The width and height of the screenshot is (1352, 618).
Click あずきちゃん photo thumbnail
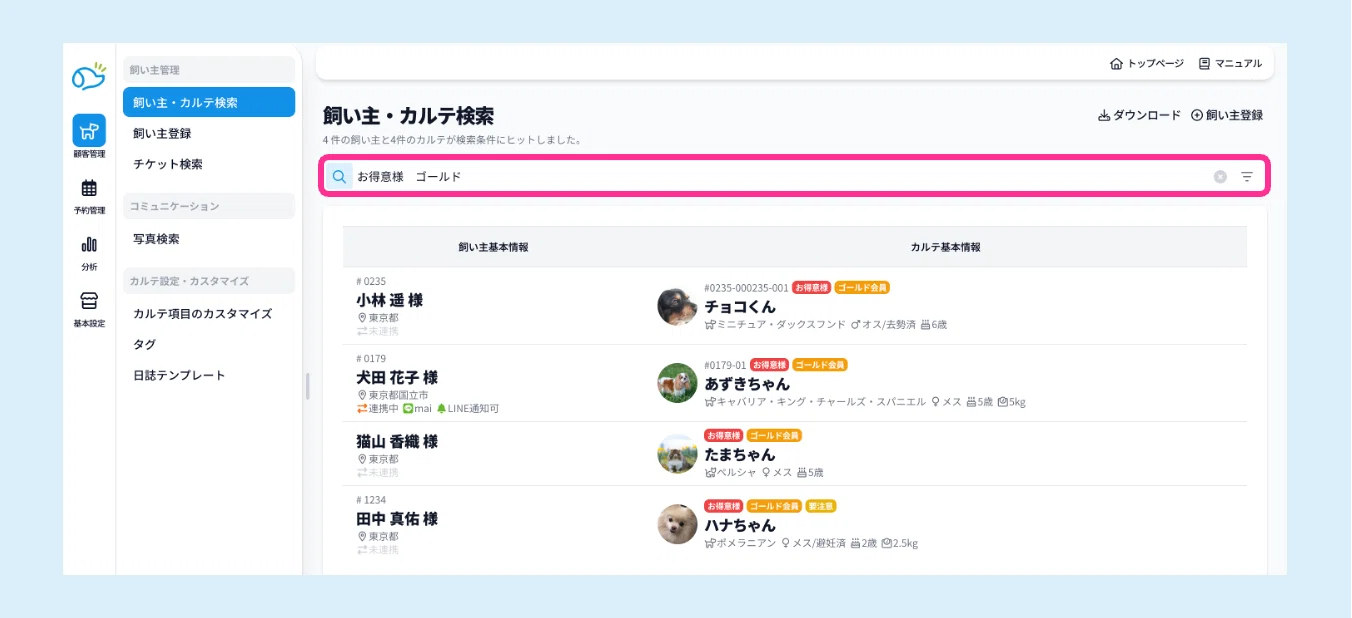[677, 383]
